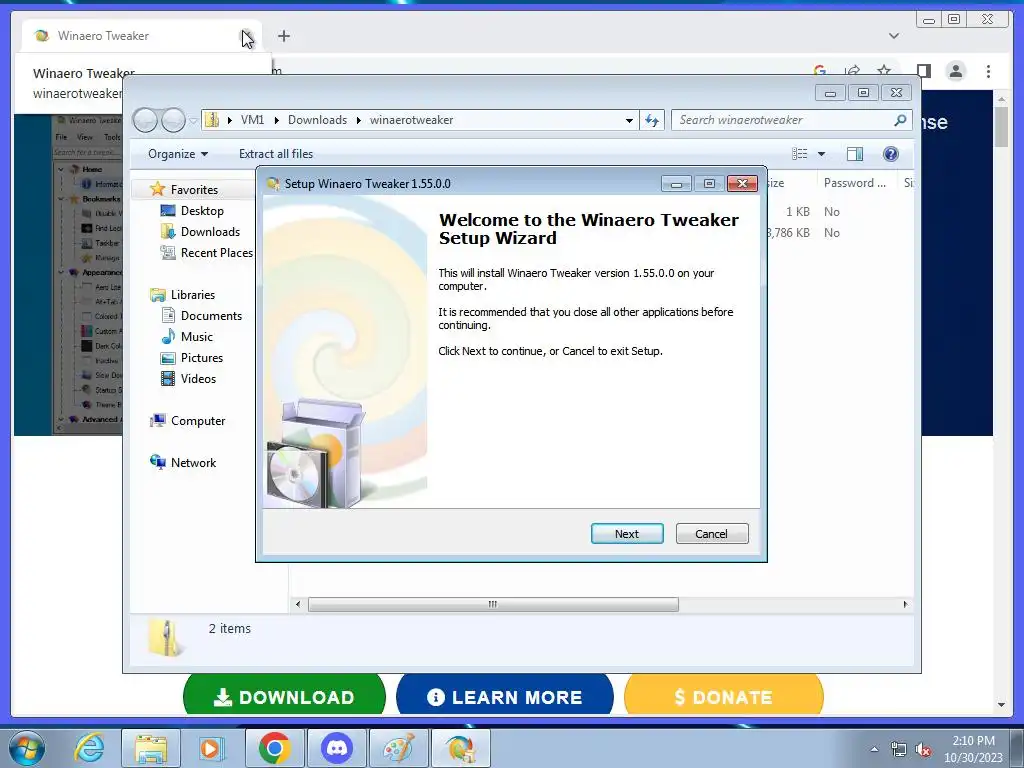Close the Winaero Tweaker browser tab
Image resolution: width=1024 pixels, height=768 pixels.
click(x=245, y=36)
